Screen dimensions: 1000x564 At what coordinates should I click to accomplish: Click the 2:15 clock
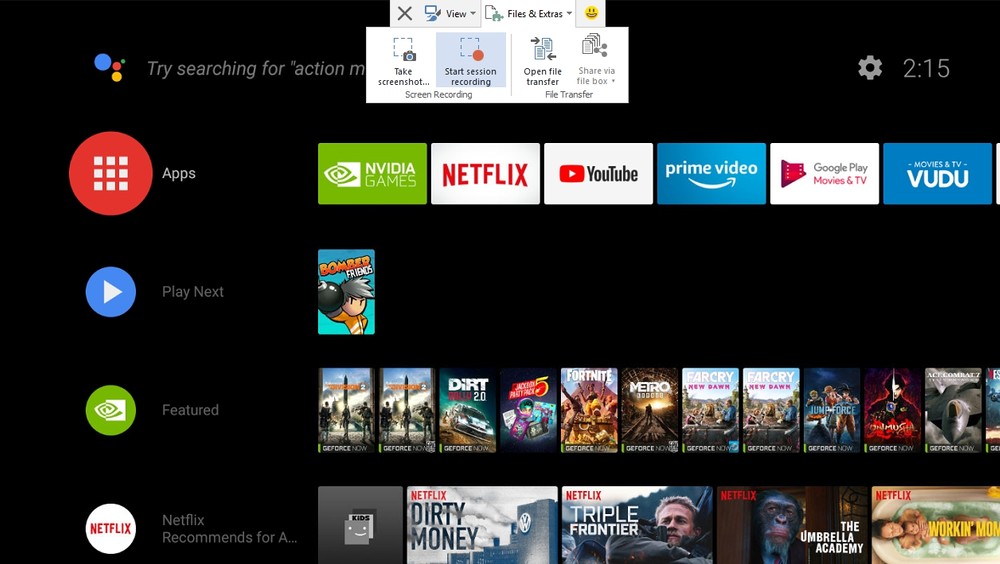(x=926, y=68)
